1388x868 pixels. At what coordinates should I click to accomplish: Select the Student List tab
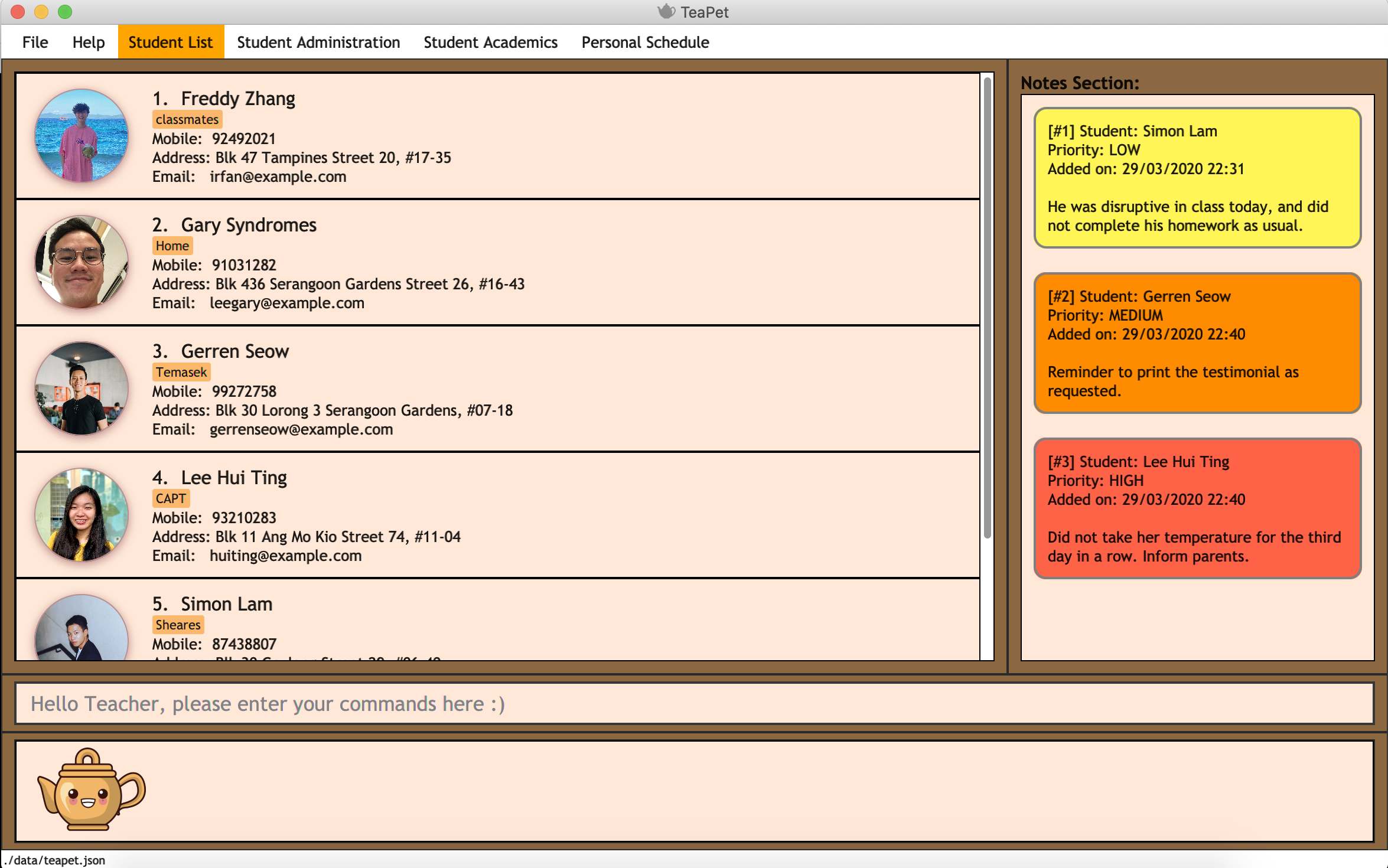point(171,43)
